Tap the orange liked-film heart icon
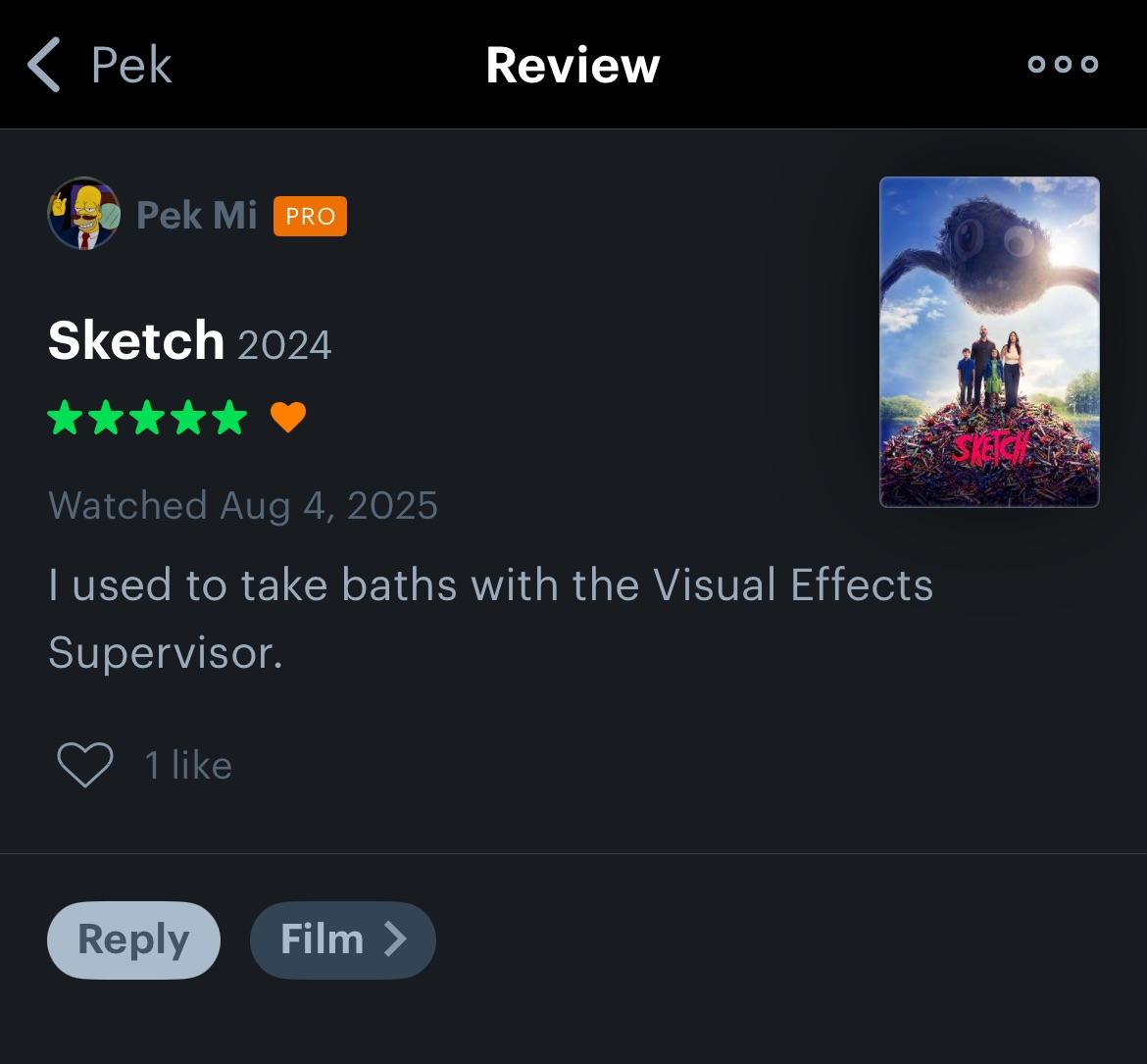 pyautogui.click(x=288, y=418)
